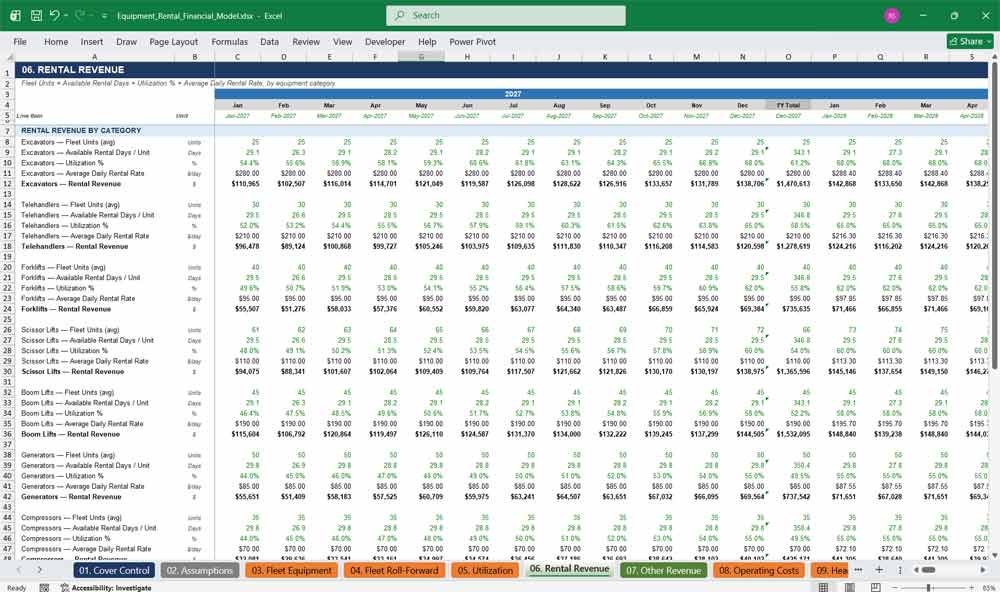The width and height of the screenshot is (1000, 592).
Task: Open Customize Quick Access Toolbar dropdown
Action: click(104, 16)
